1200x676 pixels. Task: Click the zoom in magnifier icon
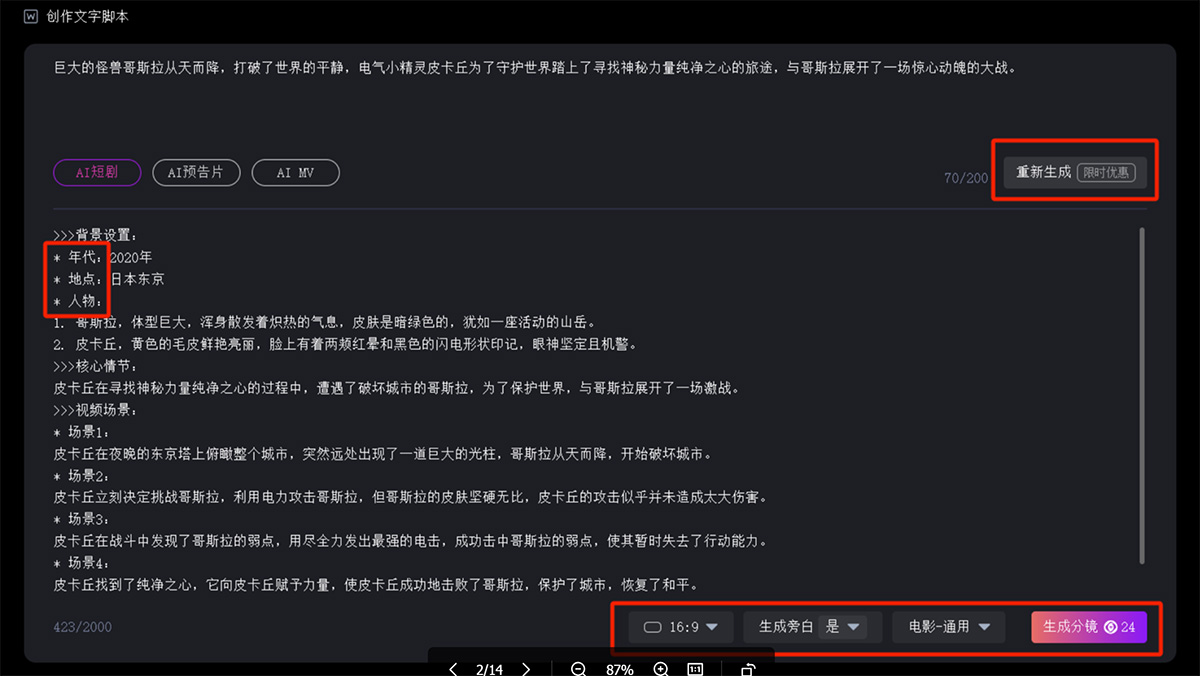tap(661, 668)
